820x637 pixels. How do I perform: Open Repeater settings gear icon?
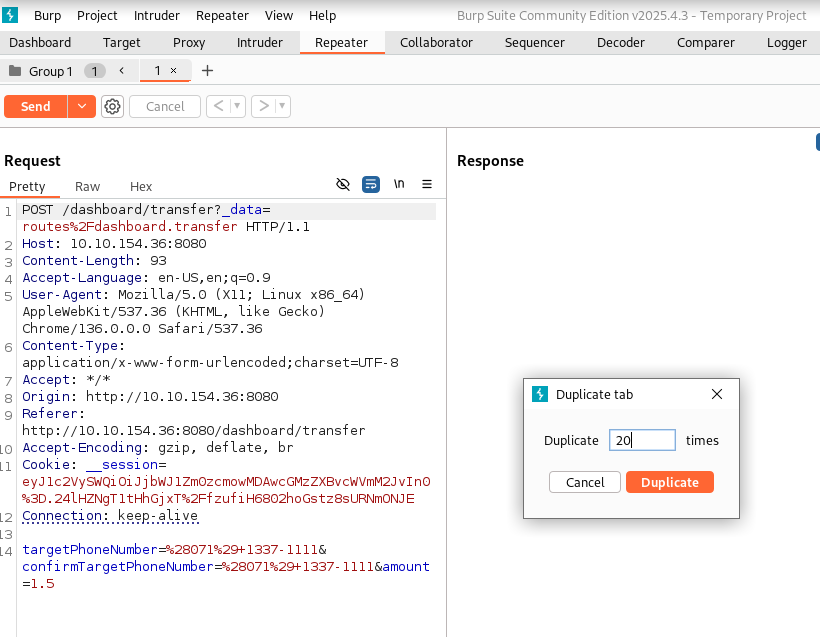coord(112,107)
